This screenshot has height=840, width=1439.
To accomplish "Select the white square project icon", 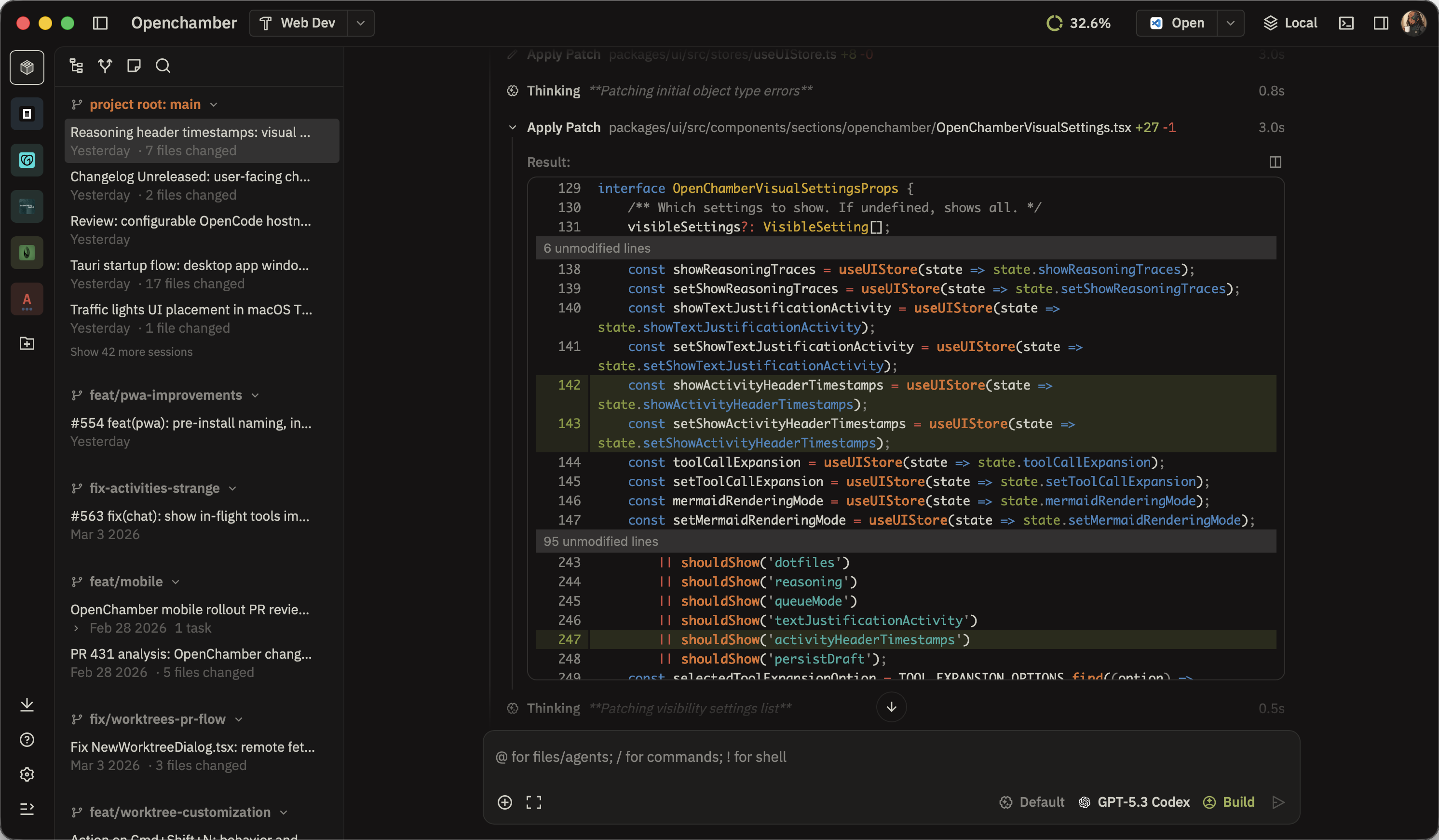I will [x=27, y=114].
